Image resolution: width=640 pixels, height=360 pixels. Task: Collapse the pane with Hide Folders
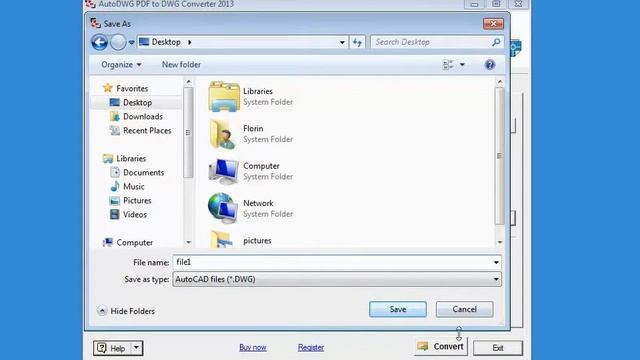coord(126,311)
